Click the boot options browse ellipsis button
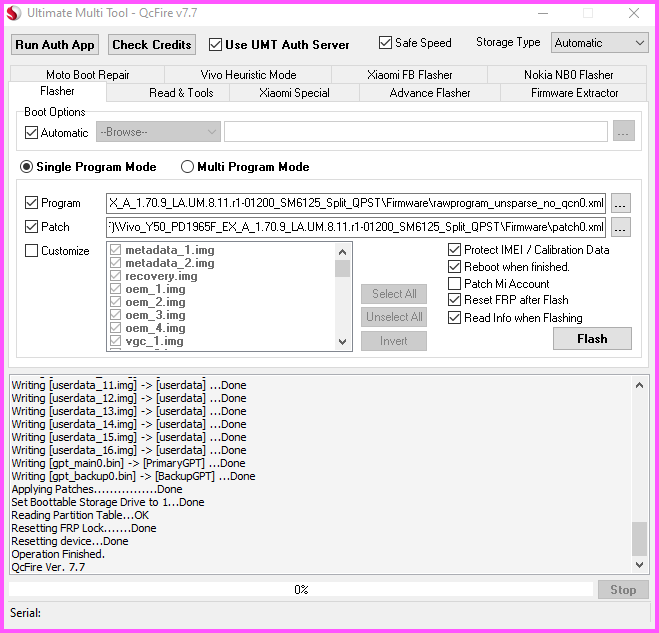This screenshot has height=633, width=659. (x=624, y=131)
